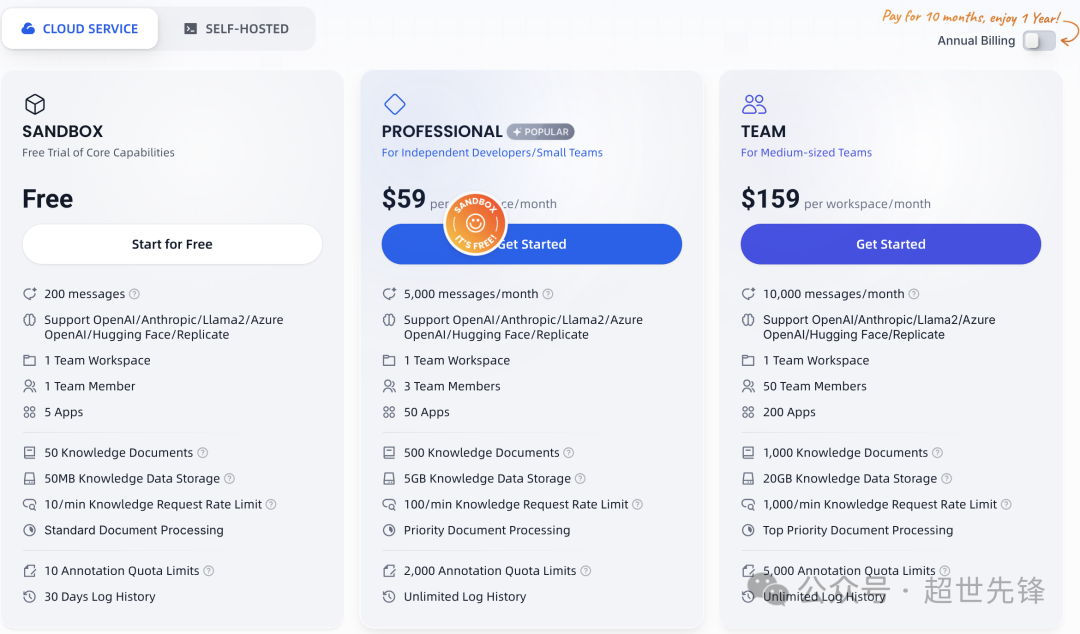Open help icon beside 10,000 messages/month

click(913, 294)
